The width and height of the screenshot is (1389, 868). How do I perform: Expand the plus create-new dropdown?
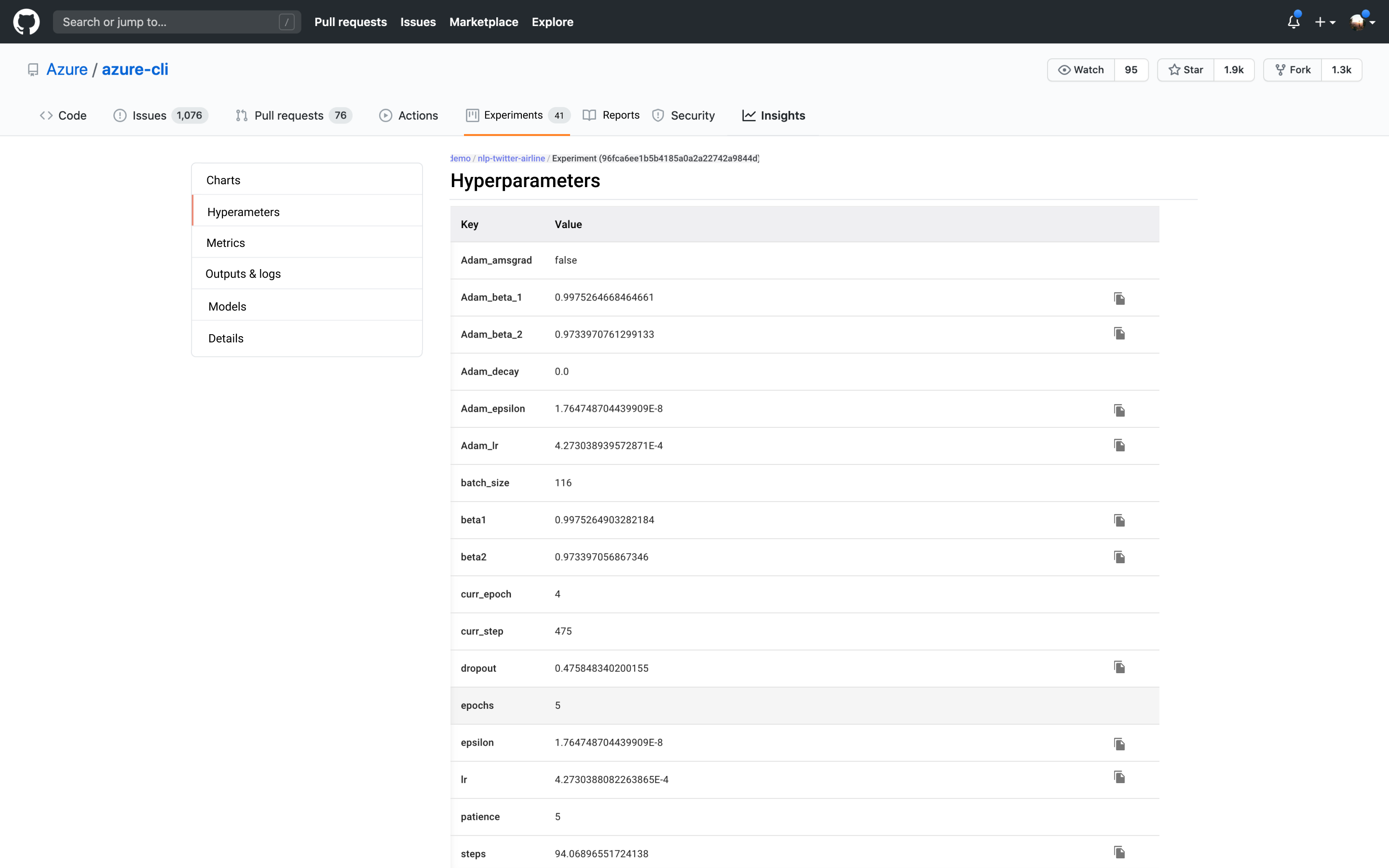tap(1325, 22)
